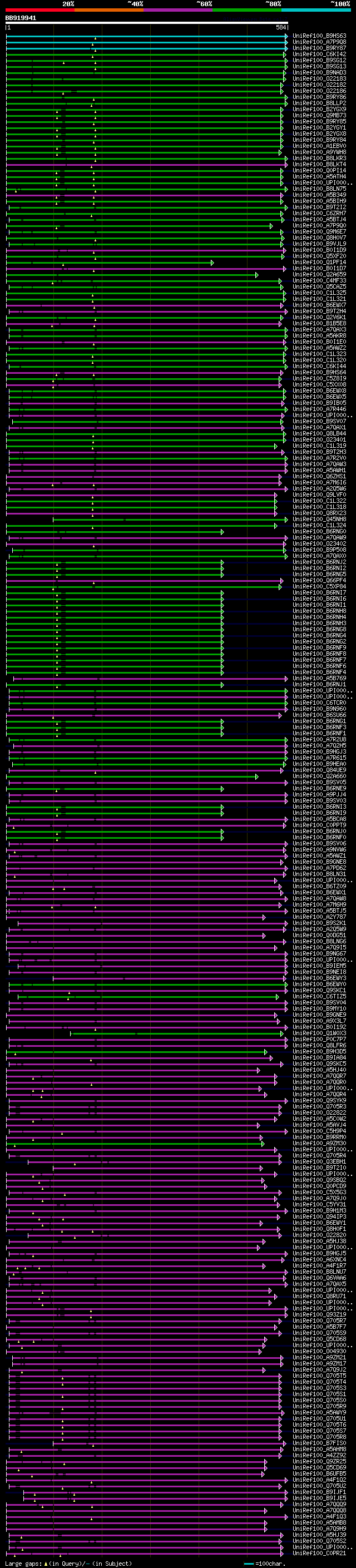Select the UniRef100_C6KI42 label

319,54
